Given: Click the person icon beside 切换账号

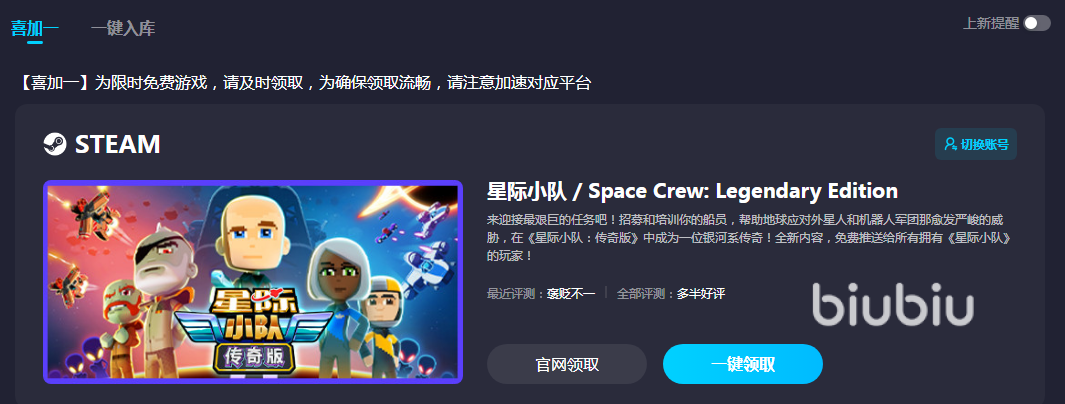Looking at the screenshot, I should 950,144.
